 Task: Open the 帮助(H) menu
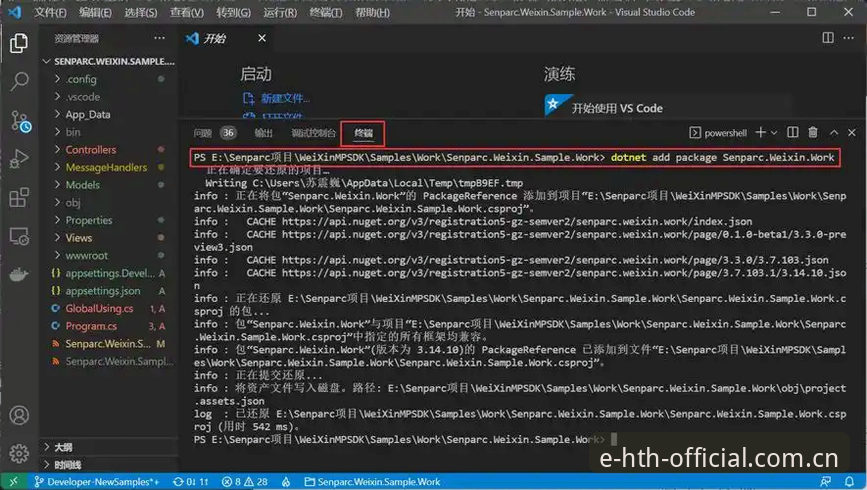(372, 12)
